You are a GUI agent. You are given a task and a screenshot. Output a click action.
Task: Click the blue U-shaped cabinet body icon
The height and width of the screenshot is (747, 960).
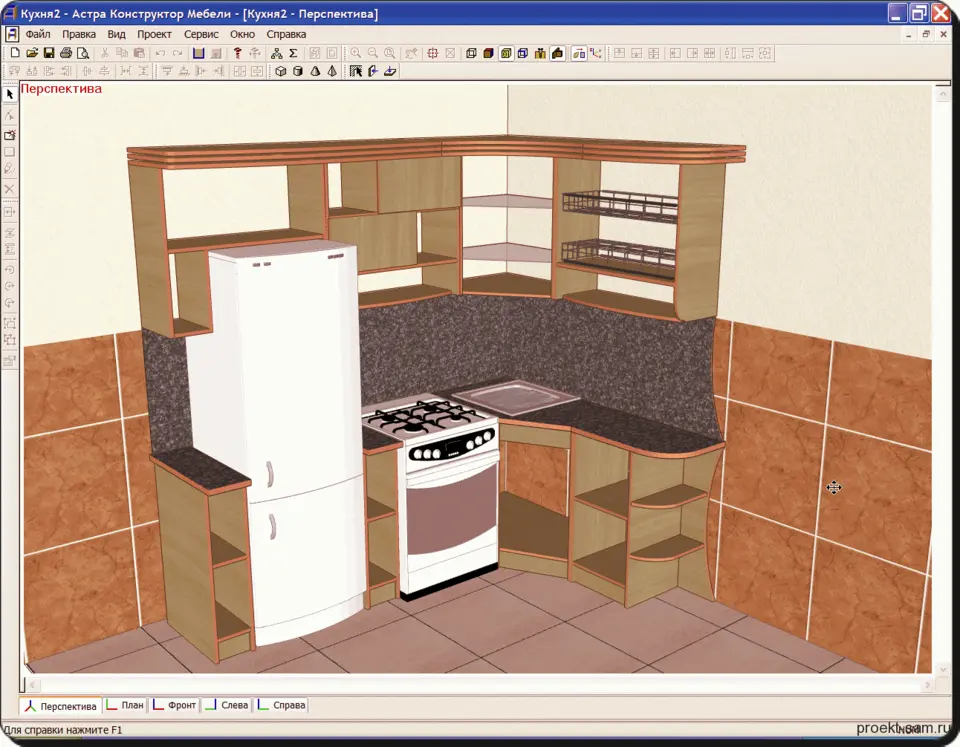(x=198, y=53)
